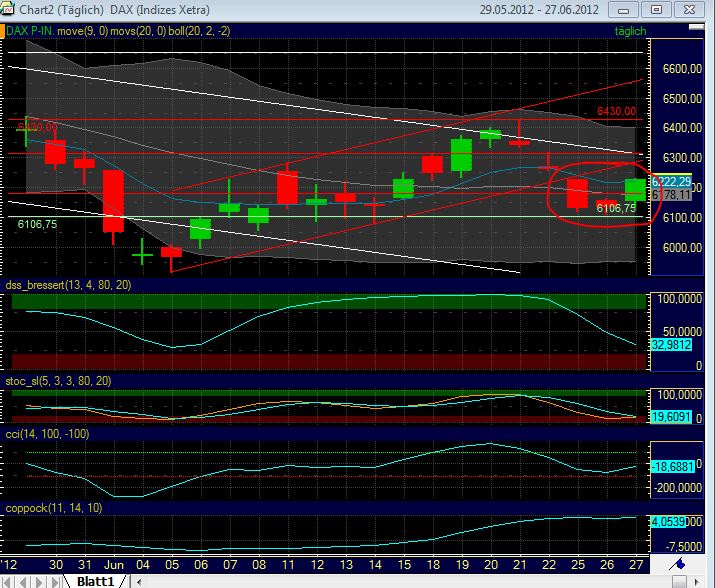Select the Blatt1 sheet tab
715x588 pixels.
pyautogui.click(x=95, y=582)
